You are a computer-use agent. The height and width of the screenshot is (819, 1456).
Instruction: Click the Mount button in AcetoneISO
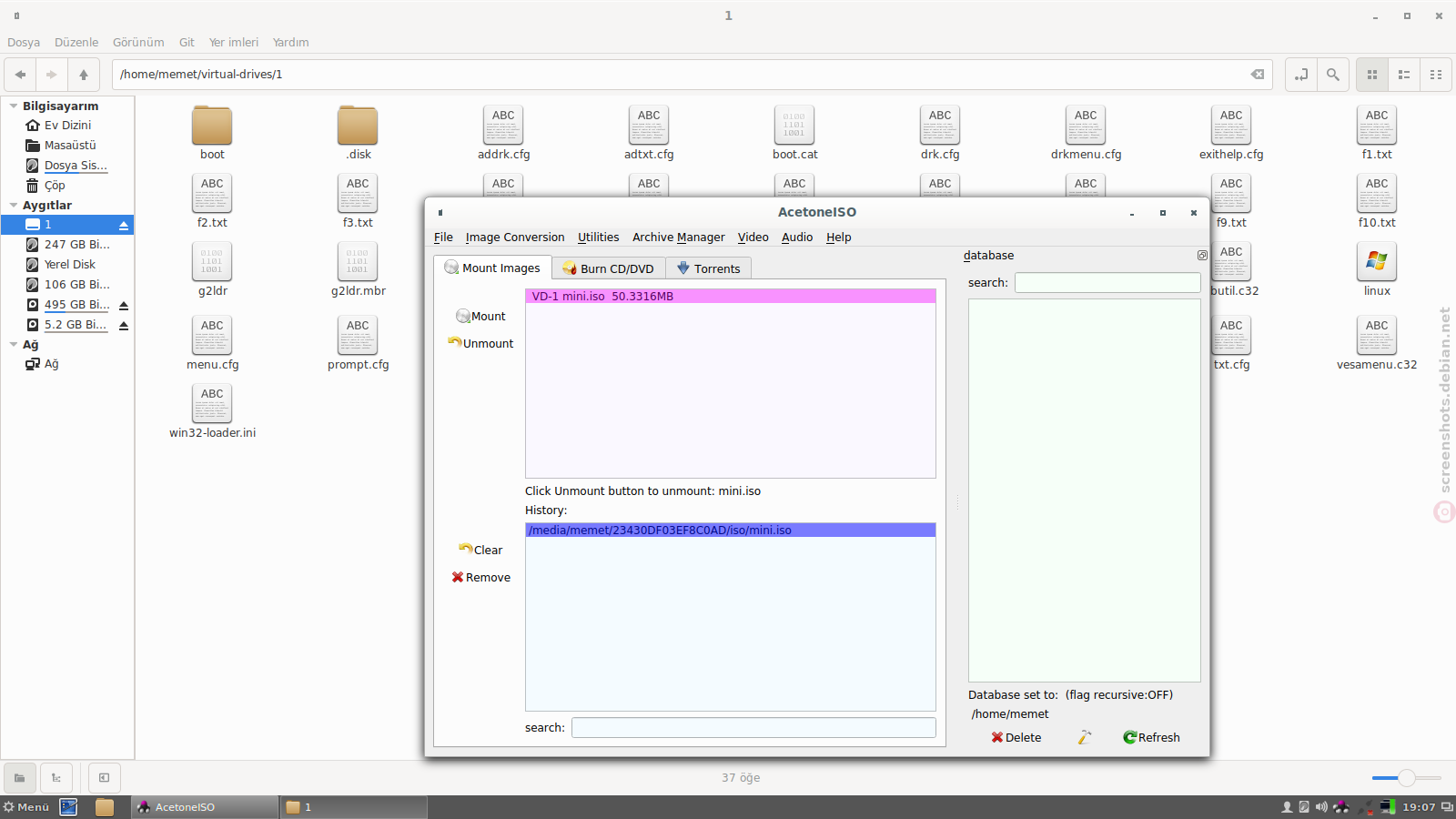(x=480, y=316)
